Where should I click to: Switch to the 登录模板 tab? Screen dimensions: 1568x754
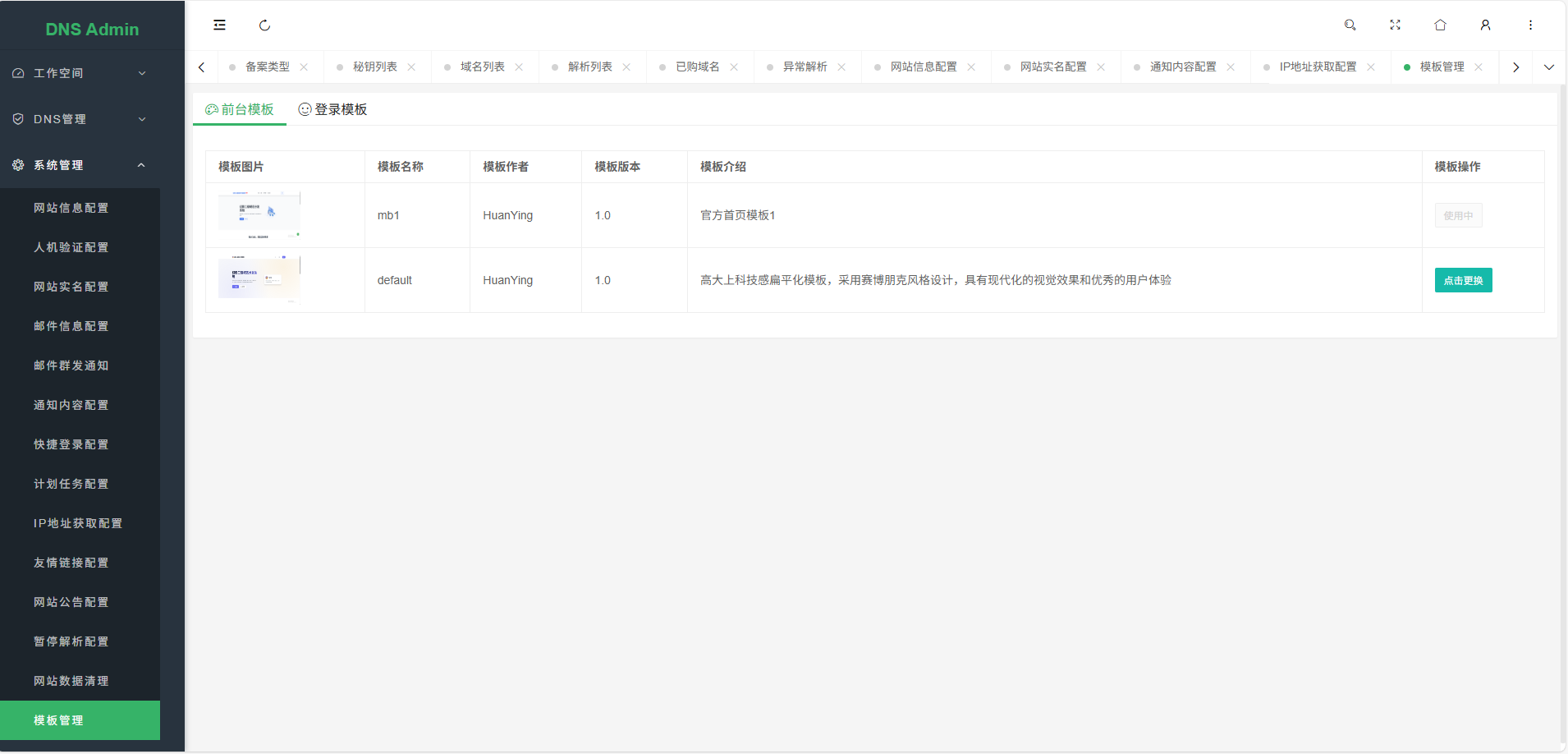[332, 108]
